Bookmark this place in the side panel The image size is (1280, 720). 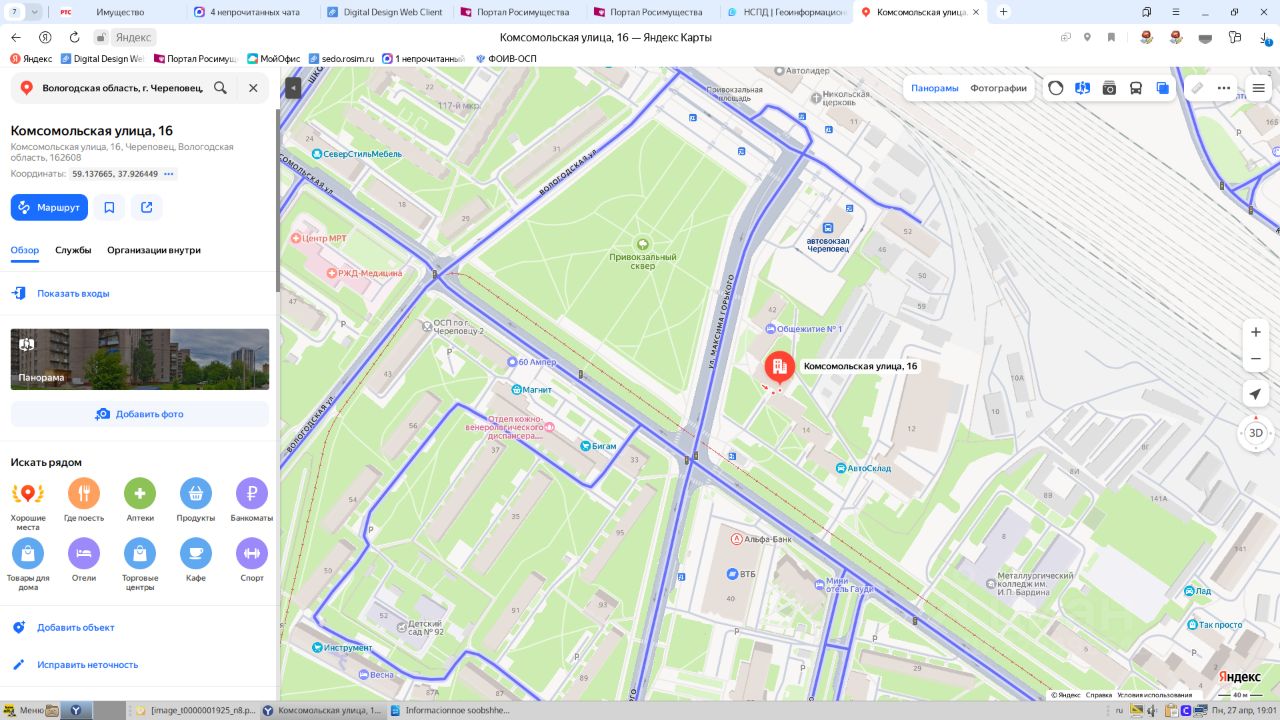109,207
